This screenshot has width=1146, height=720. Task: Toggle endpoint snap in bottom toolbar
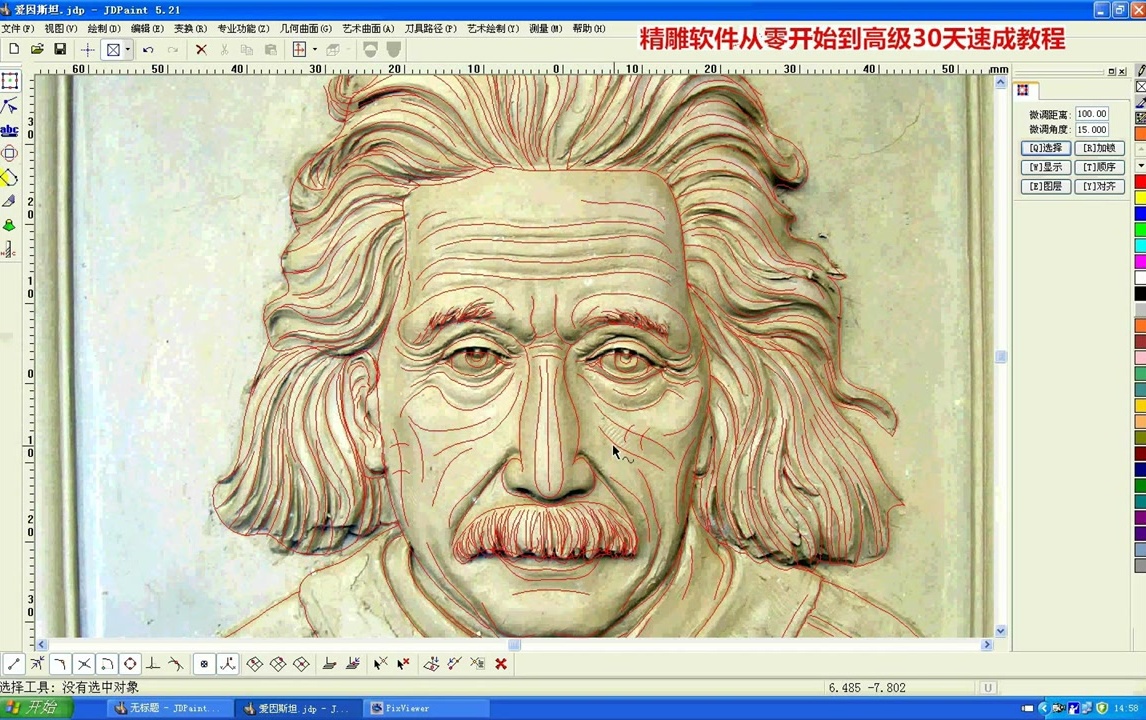(x=14, y=664)
